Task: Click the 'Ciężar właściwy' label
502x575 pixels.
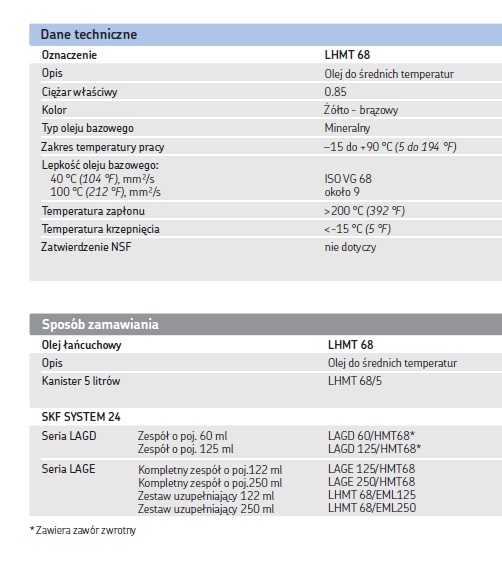Action: 79,92
